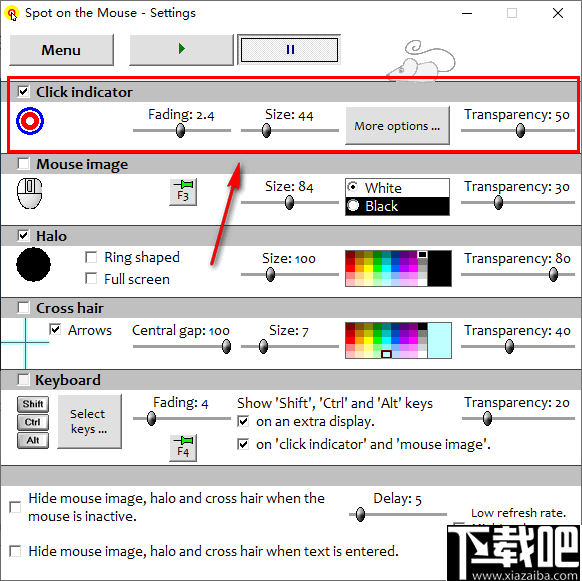Click the green play button

[x=181, y=50]
